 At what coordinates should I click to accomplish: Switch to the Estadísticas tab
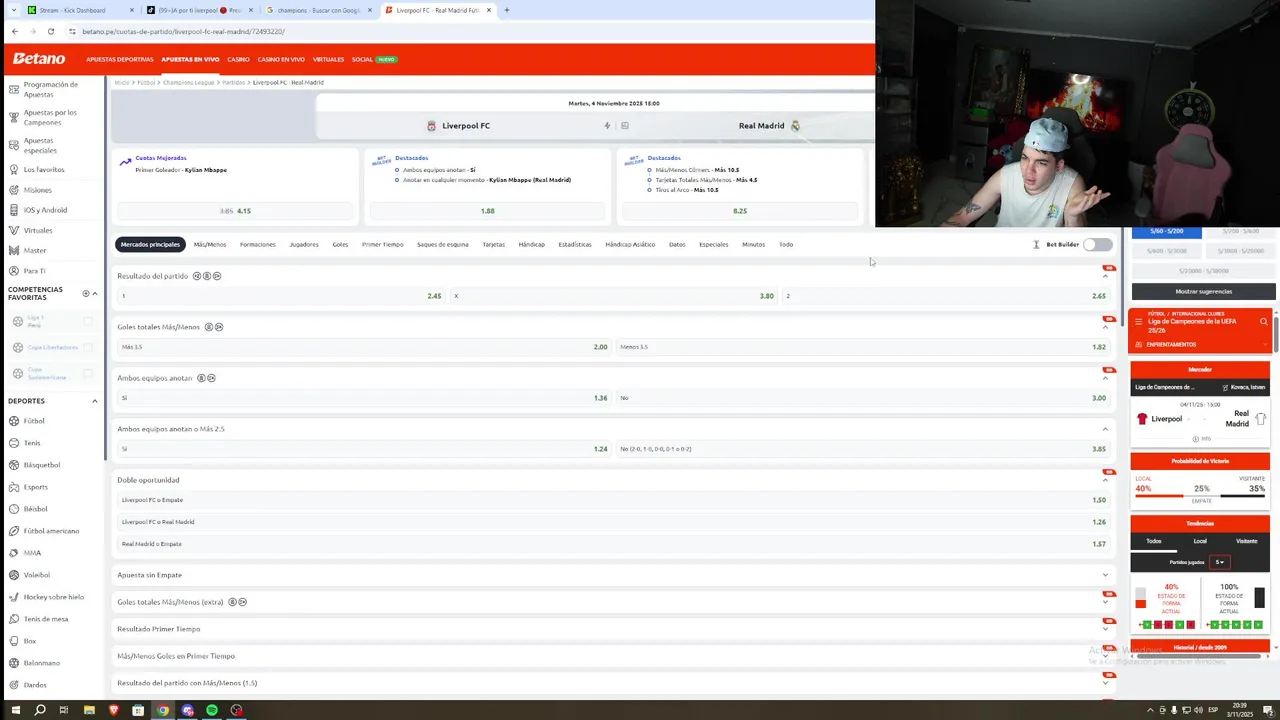click(575, 244)
